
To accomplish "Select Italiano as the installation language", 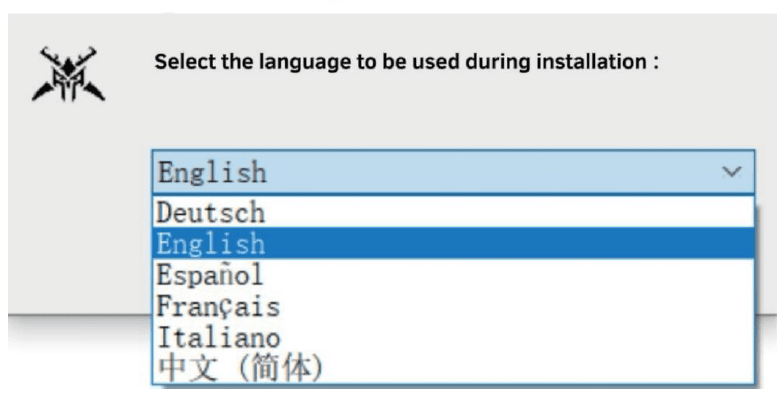I will click(x=217, y=337).
